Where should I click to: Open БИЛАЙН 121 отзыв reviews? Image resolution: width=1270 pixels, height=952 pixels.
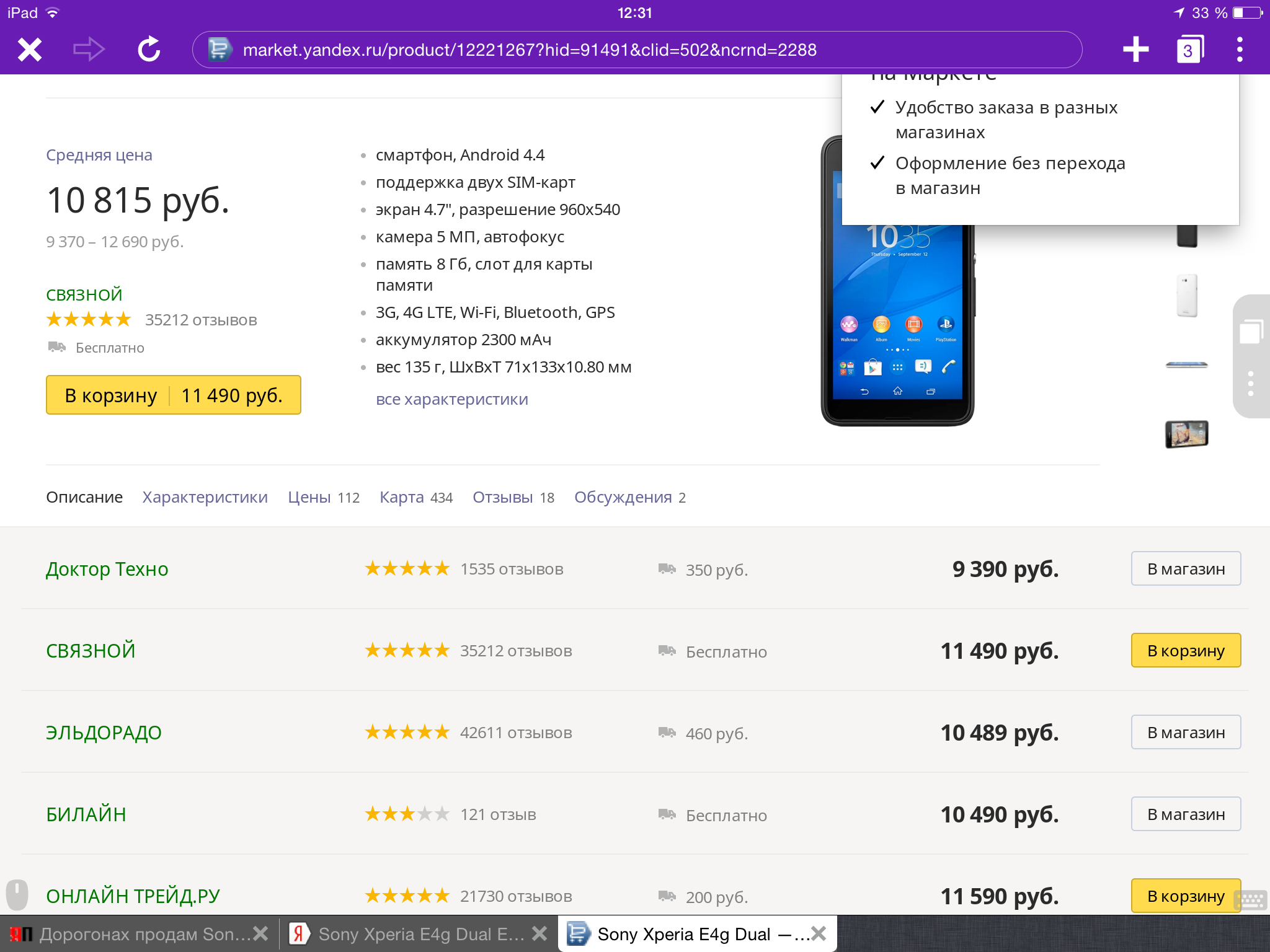(x=498, y=814)
